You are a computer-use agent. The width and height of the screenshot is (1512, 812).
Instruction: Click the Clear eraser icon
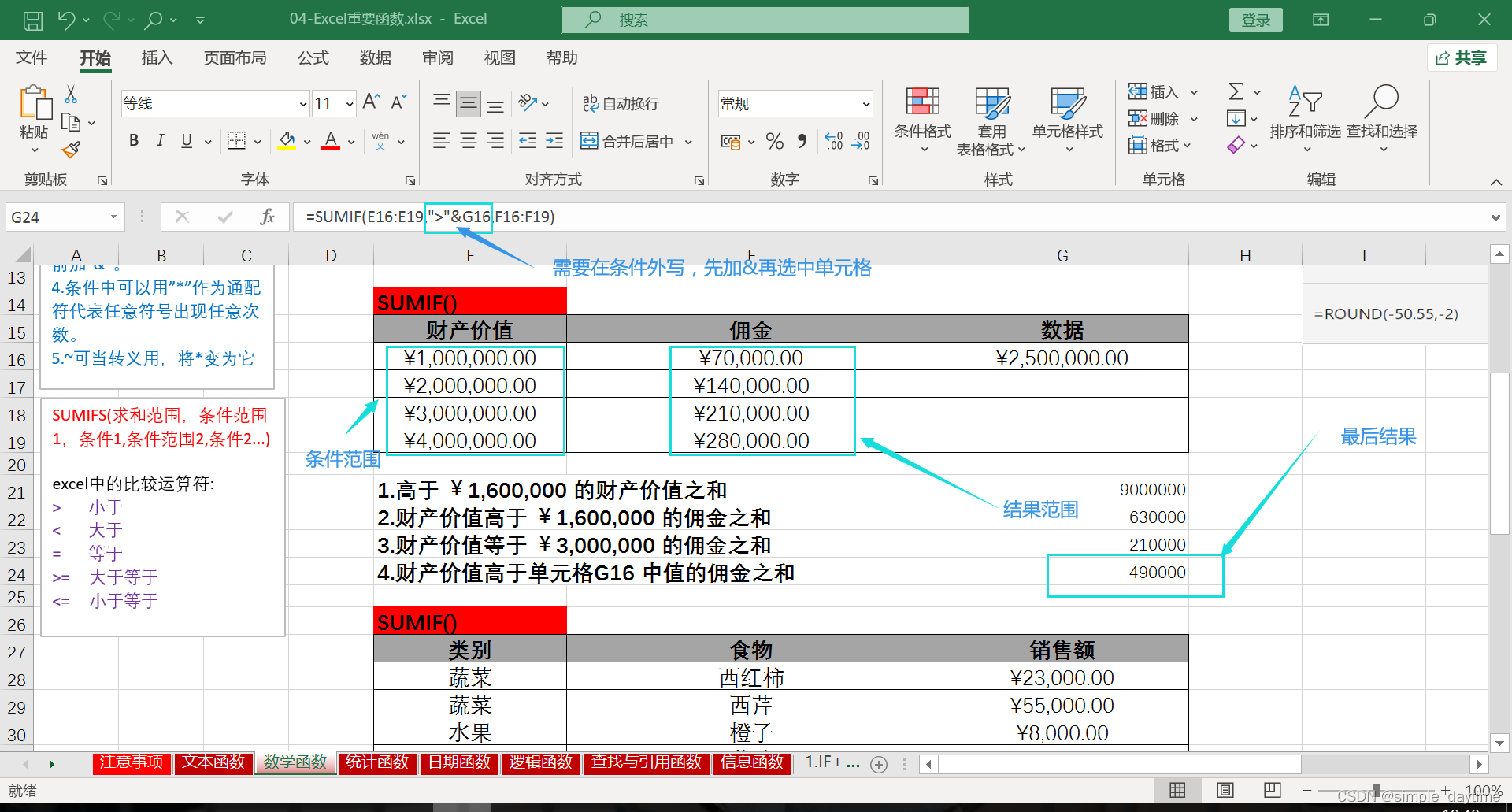pyautogui.click(x=1236, y=145)
